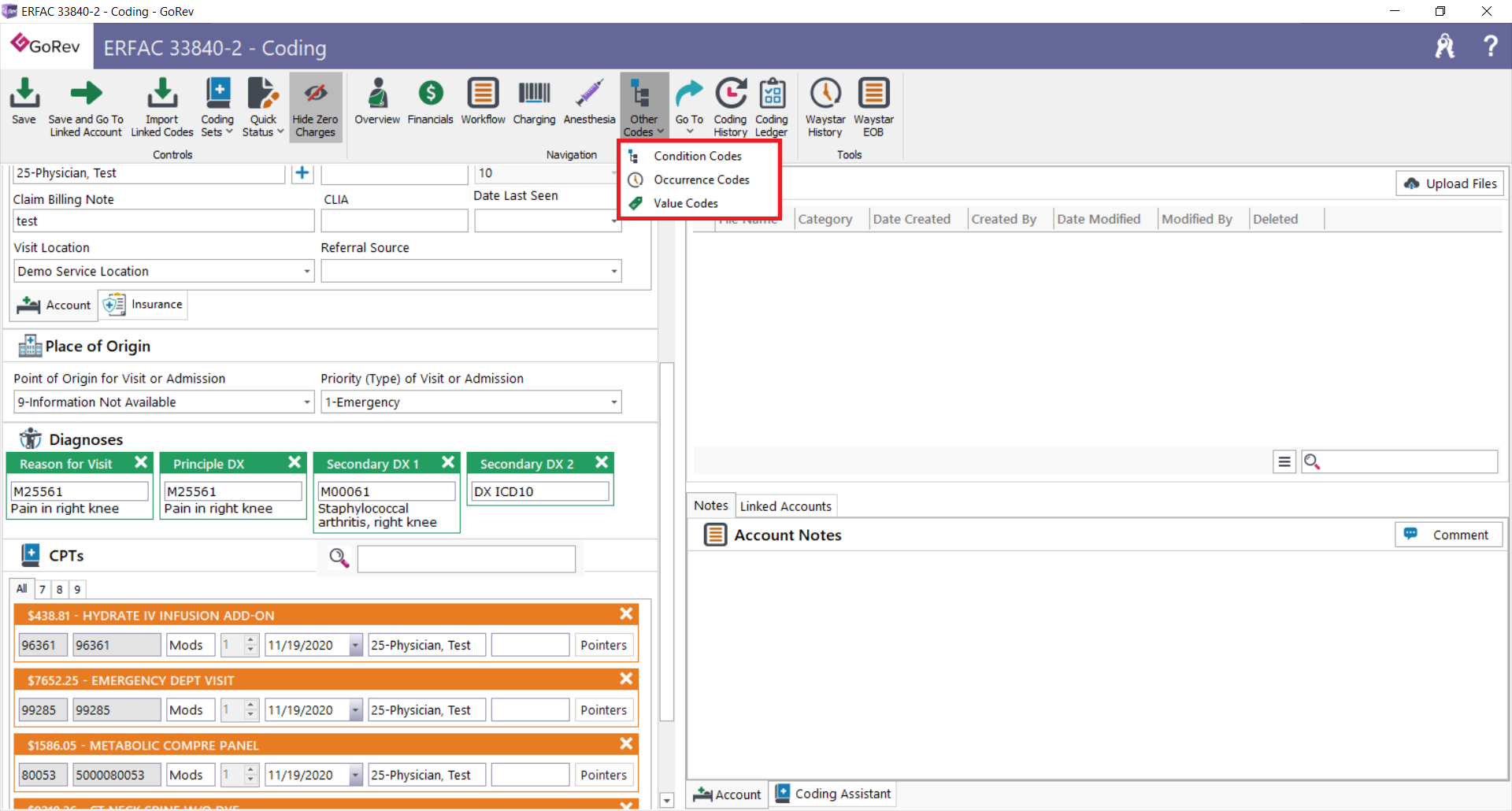1512x811 pixels.
Task: Click the user profile icon in header
Action: pyautogui.click(x=1445, y=46)
